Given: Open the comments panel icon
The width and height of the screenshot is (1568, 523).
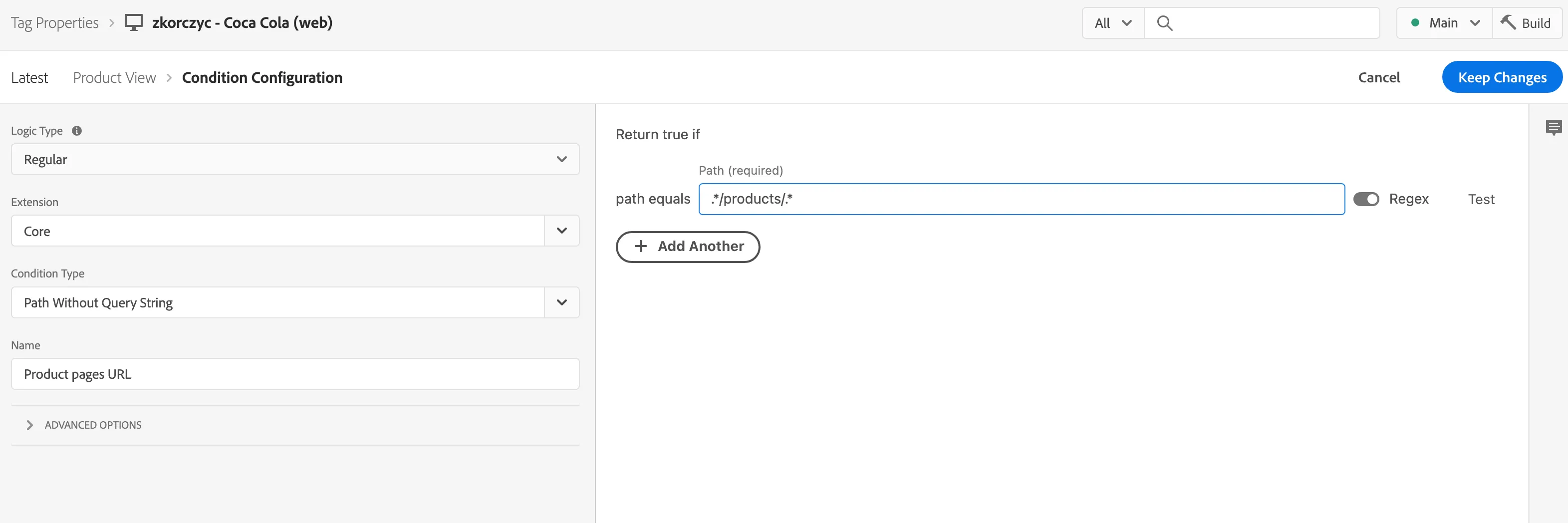Looking at the screenshot, I should coord(1554,127).
